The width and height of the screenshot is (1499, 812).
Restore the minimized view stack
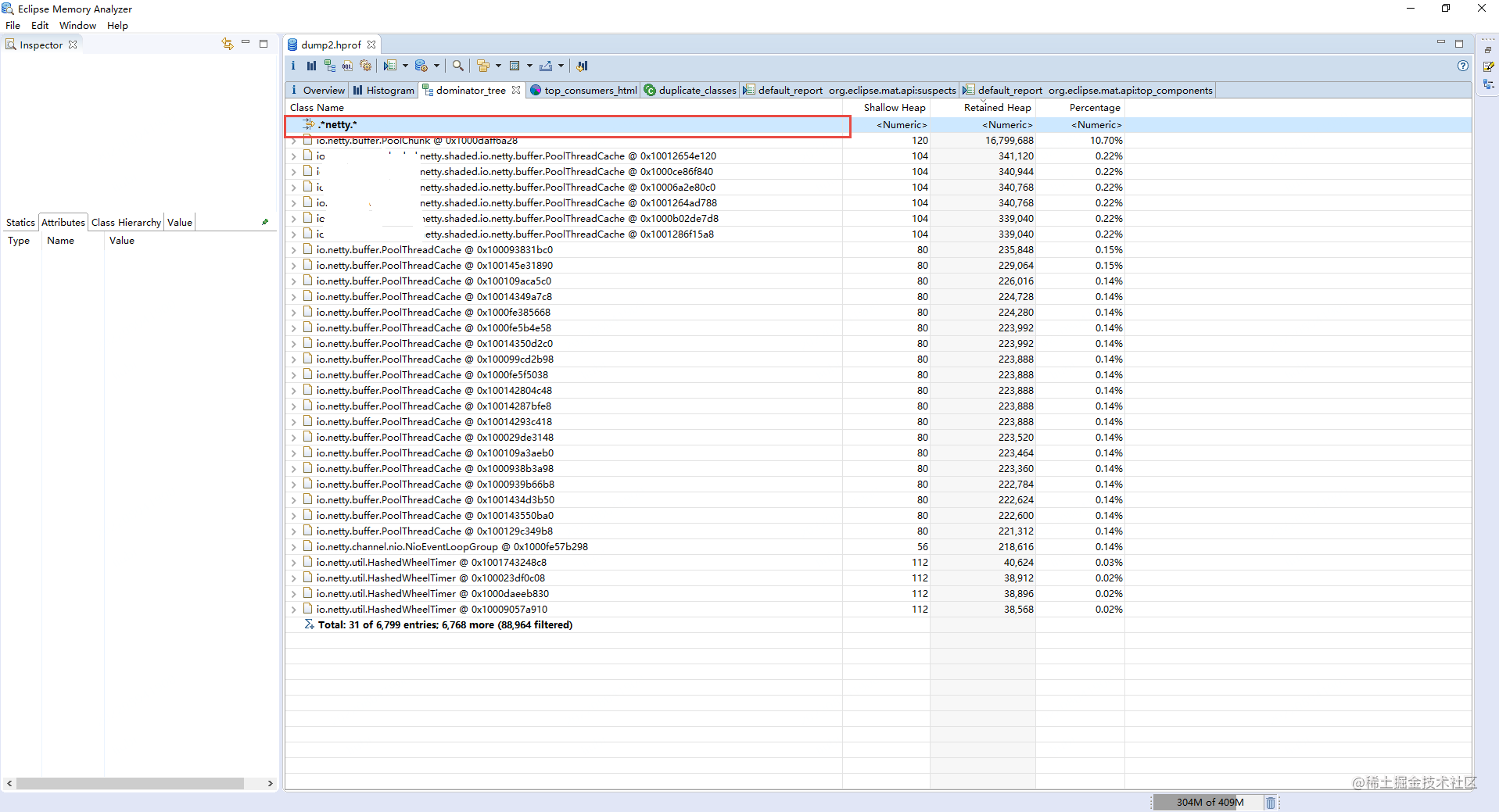pos(1488,50)
